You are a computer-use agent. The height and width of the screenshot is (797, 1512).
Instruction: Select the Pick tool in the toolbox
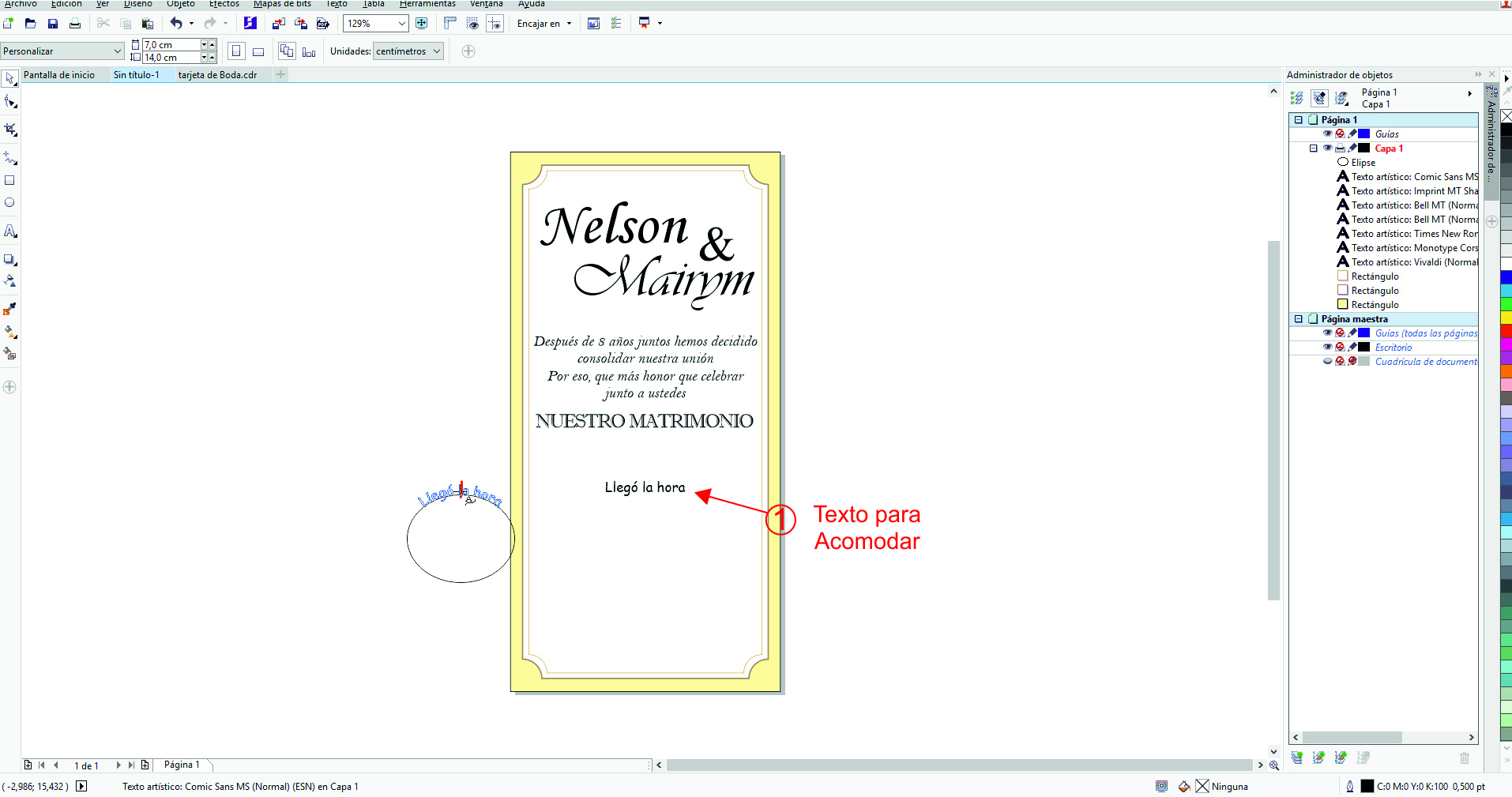pos(9,79)
